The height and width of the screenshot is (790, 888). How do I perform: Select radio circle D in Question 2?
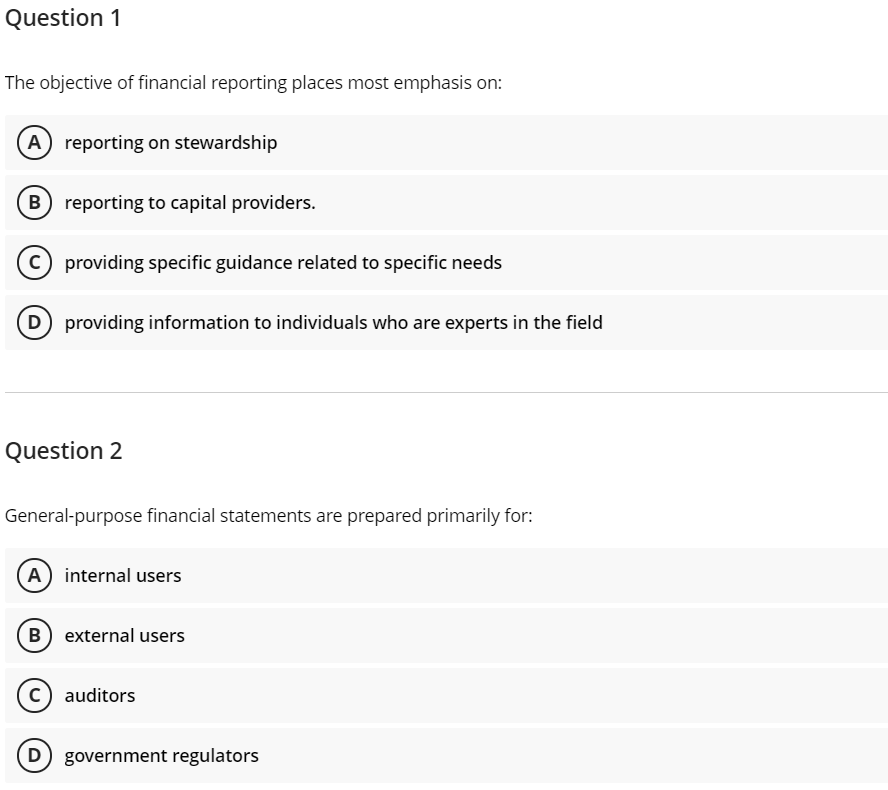pos(33,756)
